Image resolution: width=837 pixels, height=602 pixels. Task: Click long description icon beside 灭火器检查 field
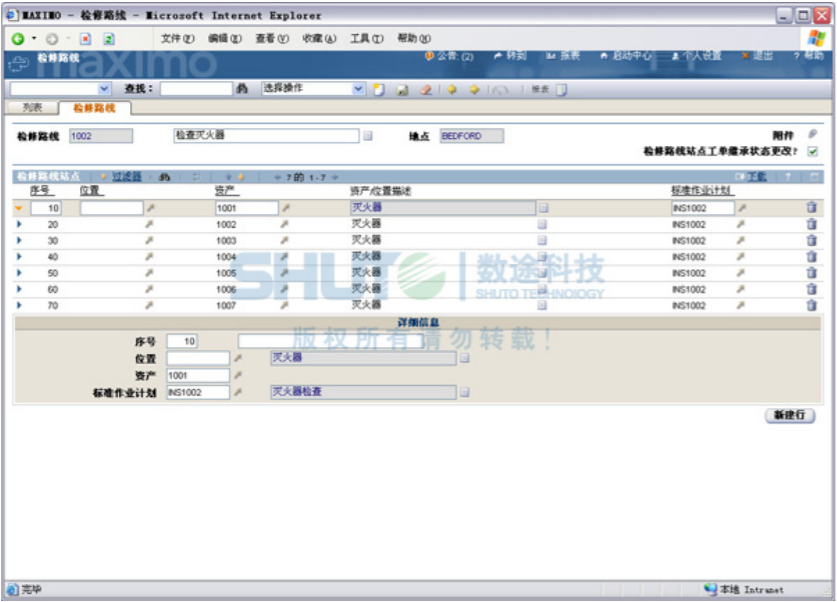tap(464, 392)
